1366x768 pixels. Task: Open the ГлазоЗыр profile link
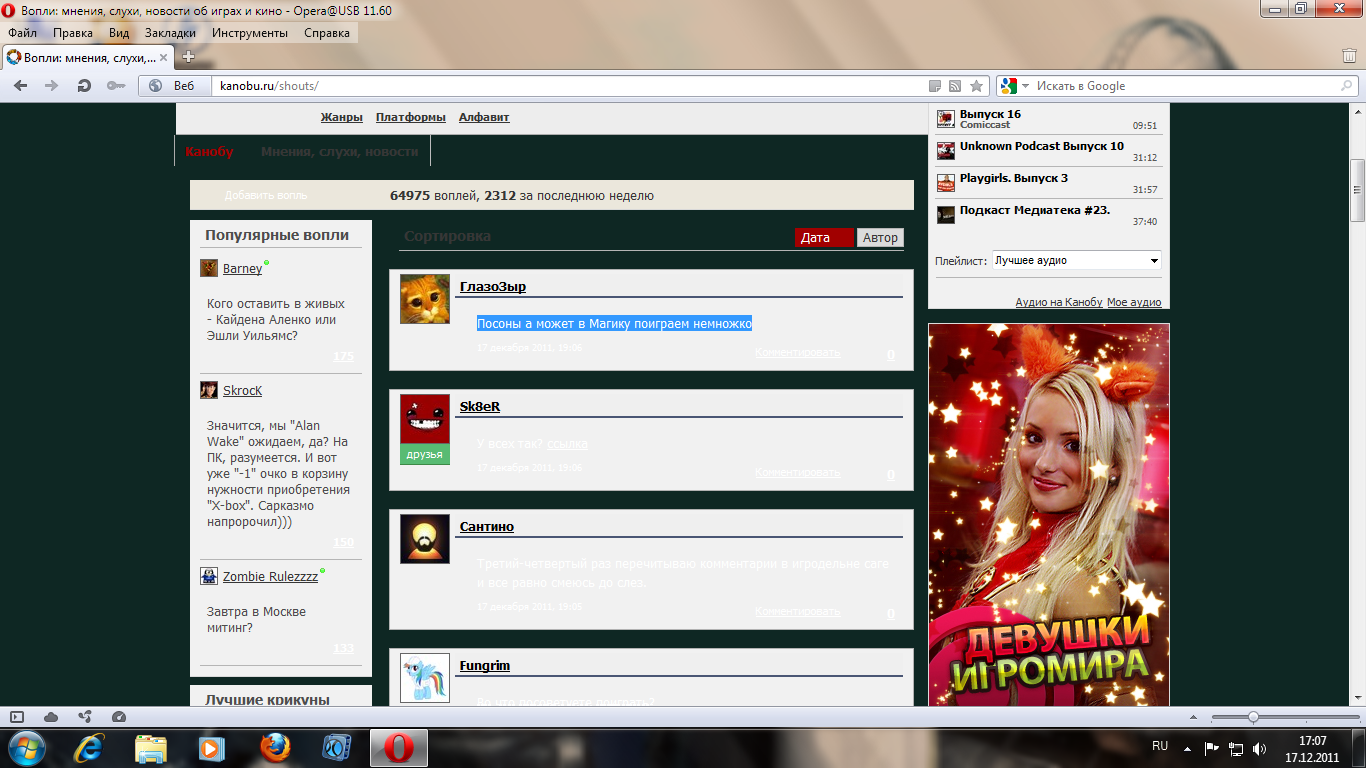point(493,287)
